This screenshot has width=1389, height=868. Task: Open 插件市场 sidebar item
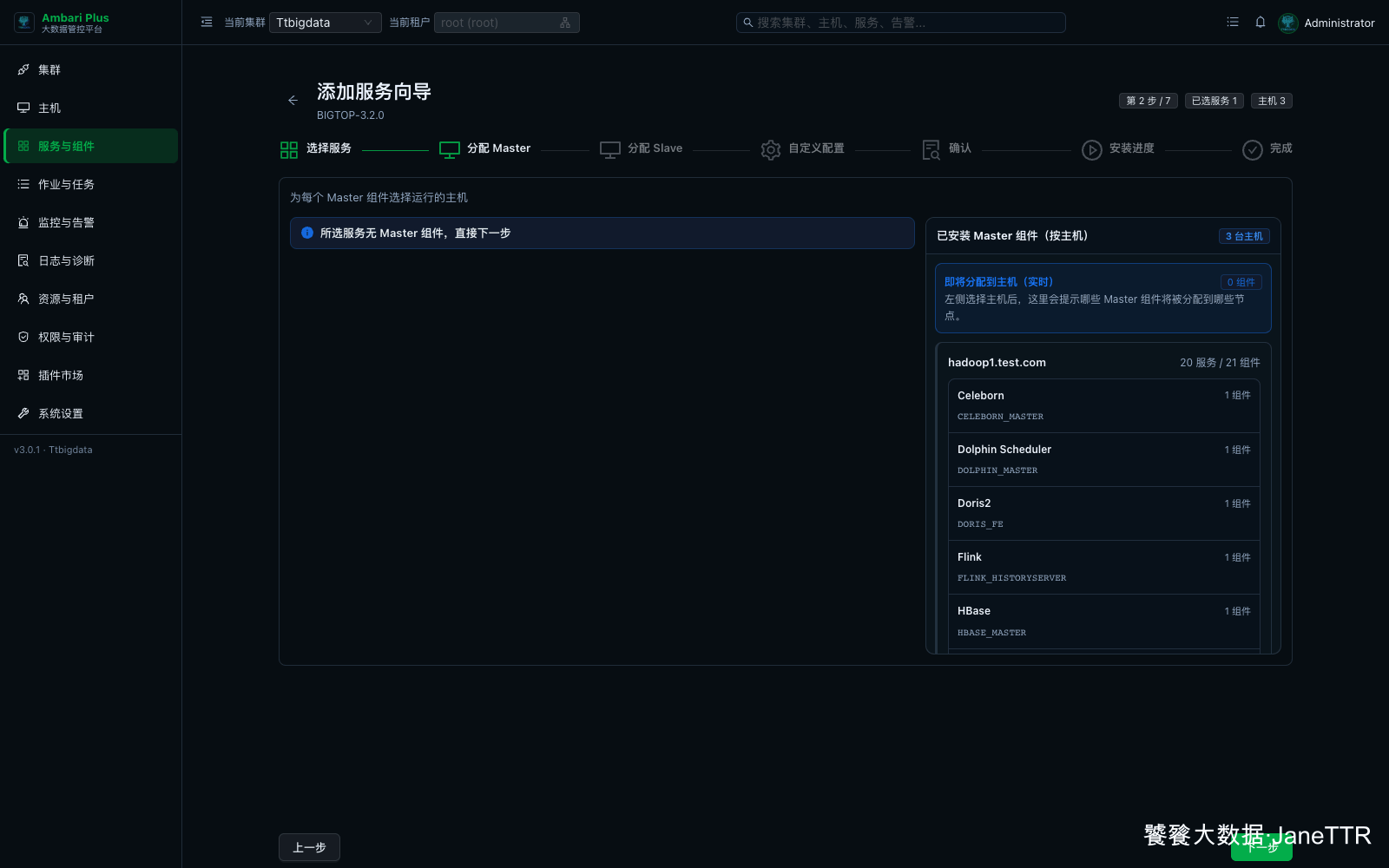tap(91, 375)
